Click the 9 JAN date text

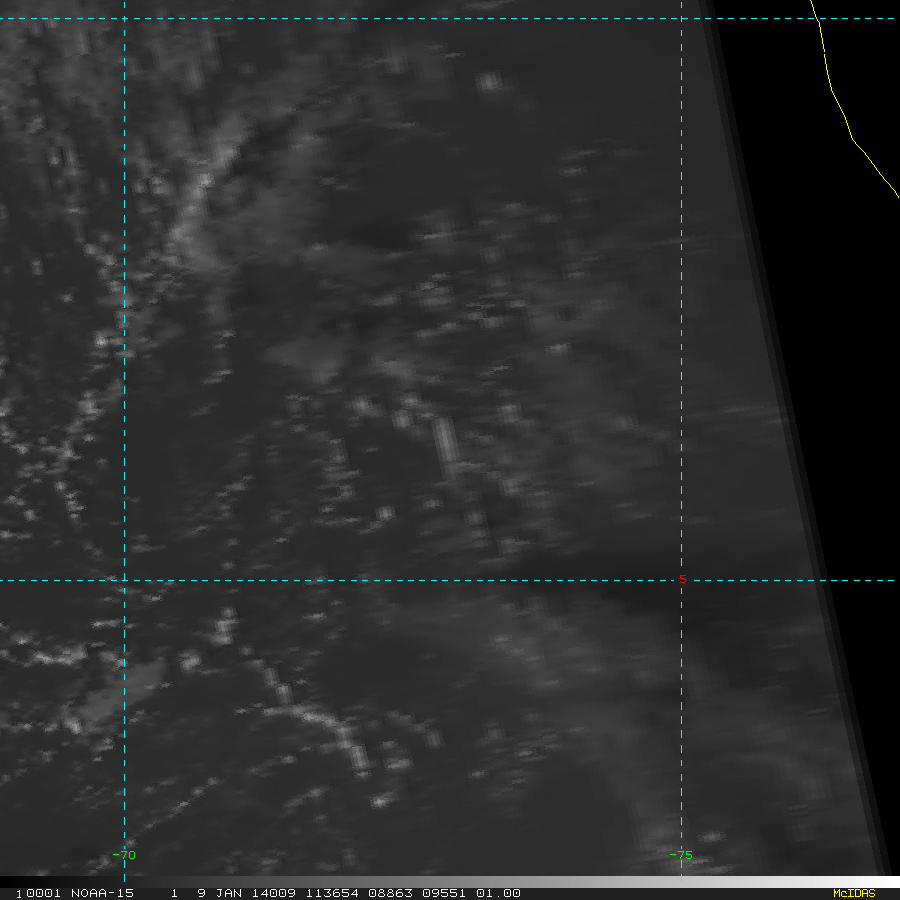point(218,893)
